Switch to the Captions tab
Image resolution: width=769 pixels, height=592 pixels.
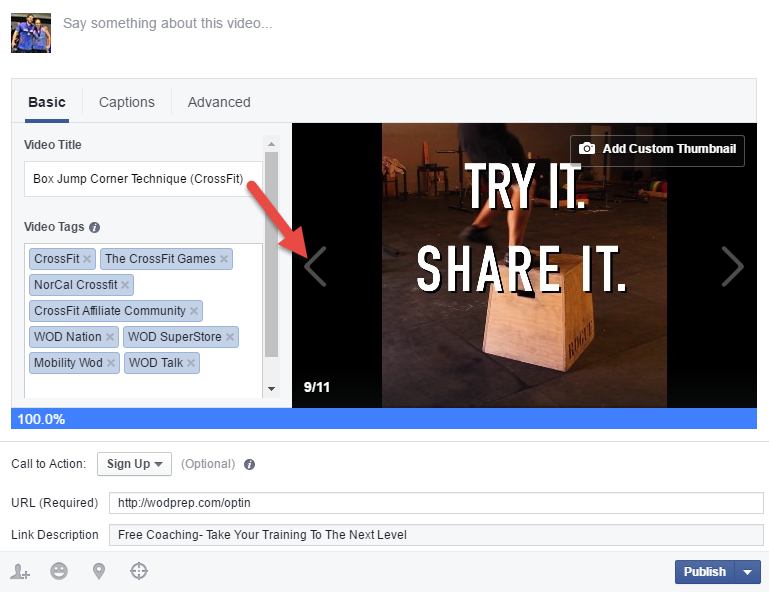click(x=127, y=103)
